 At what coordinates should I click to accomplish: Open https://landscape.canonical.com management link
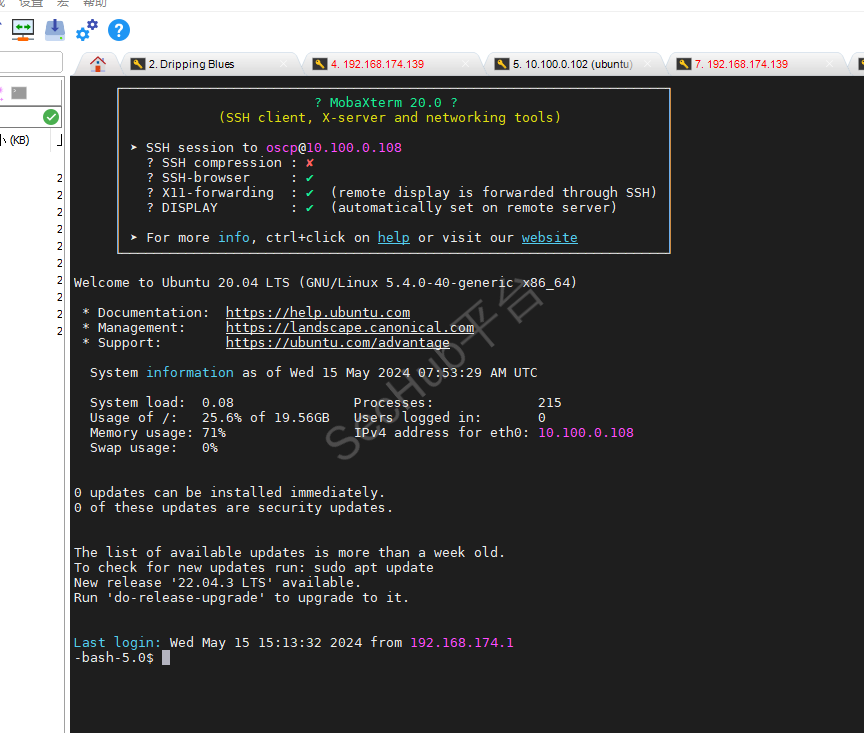[350, 327]
